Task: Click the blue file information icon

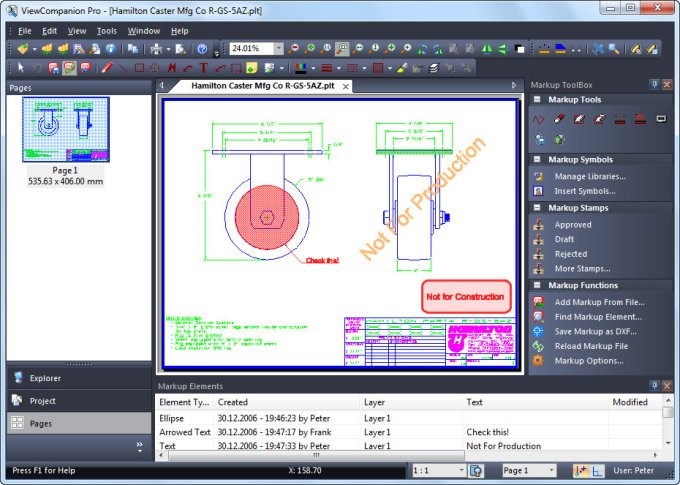Action: click(111, 49)
